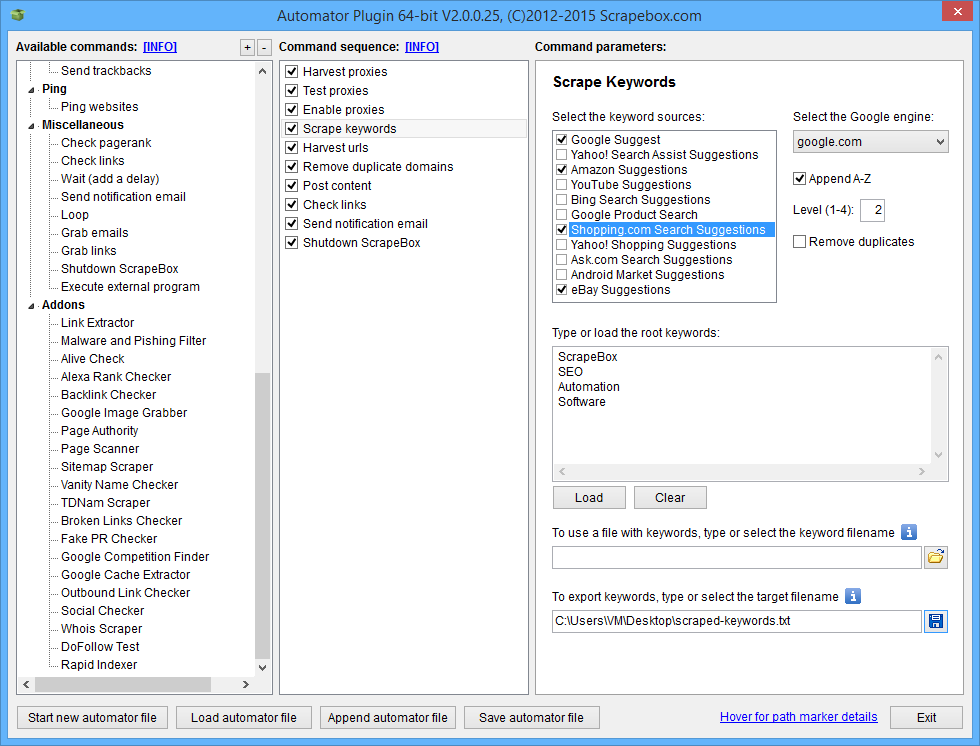Click the down arrow of available commands scrollbar
980x746 pixels.
point(263,667)
